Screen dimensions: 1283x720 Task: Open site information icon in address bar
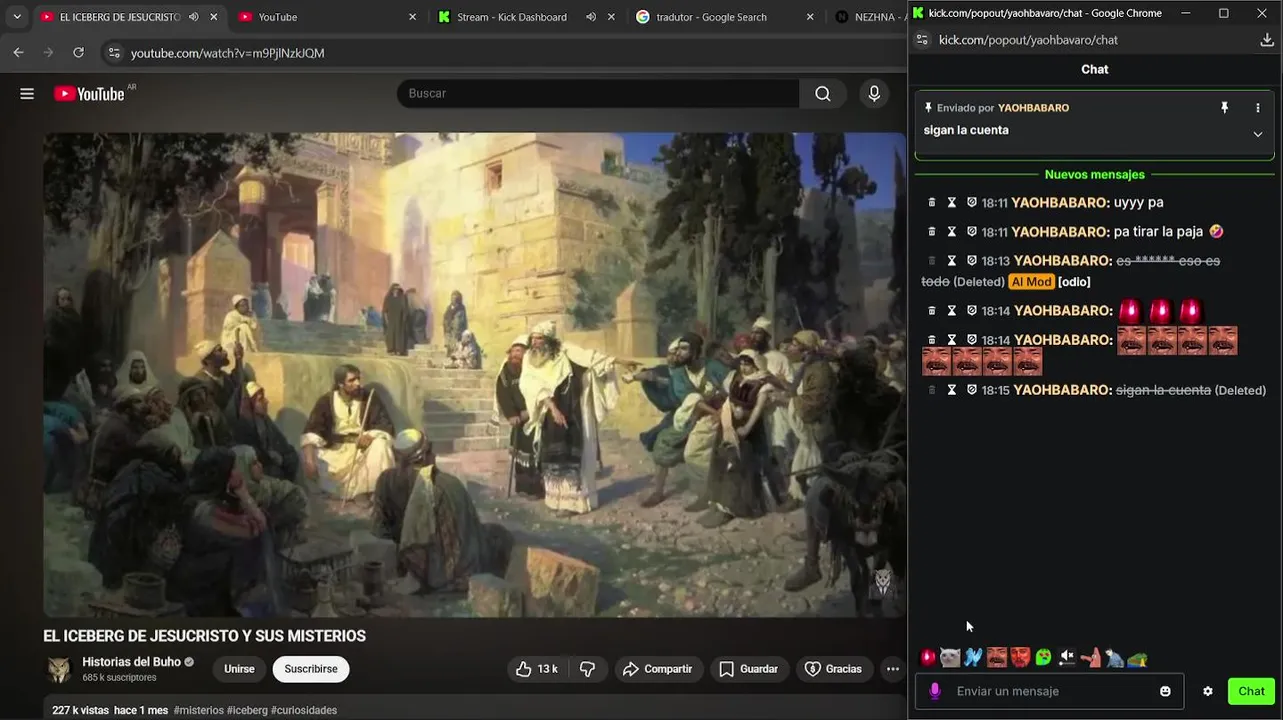click(114, 53)
